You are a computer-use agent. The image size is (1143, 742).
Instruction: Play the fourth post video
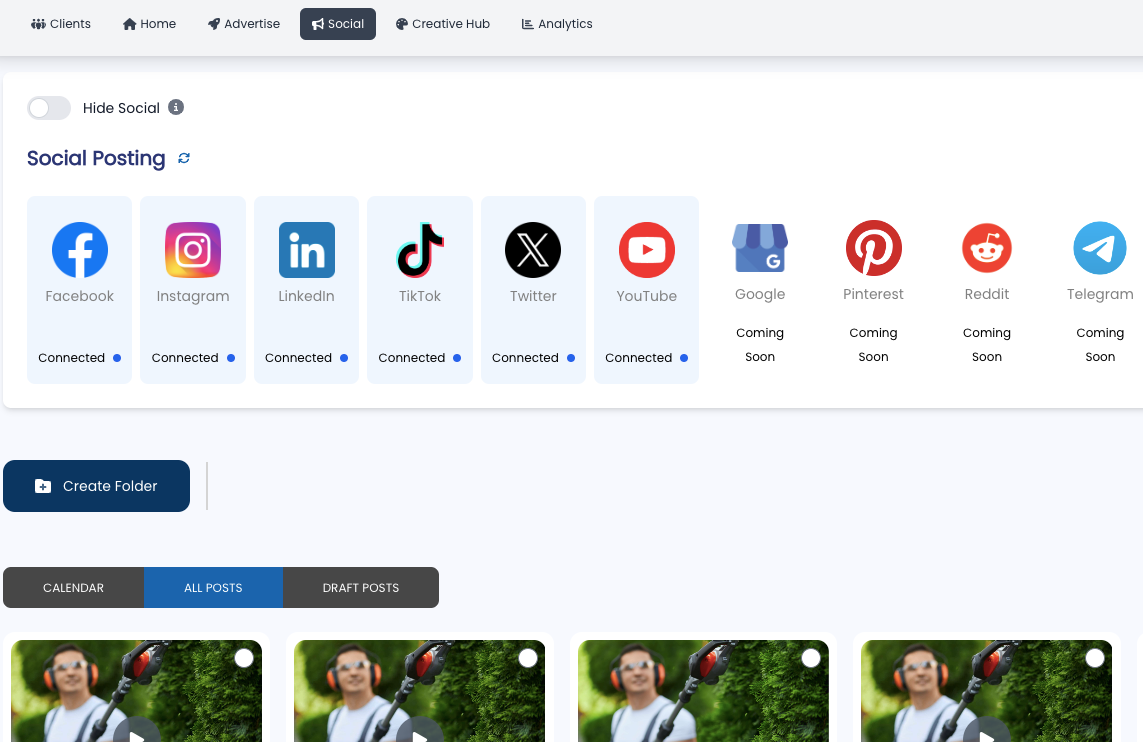coord(986,731)
